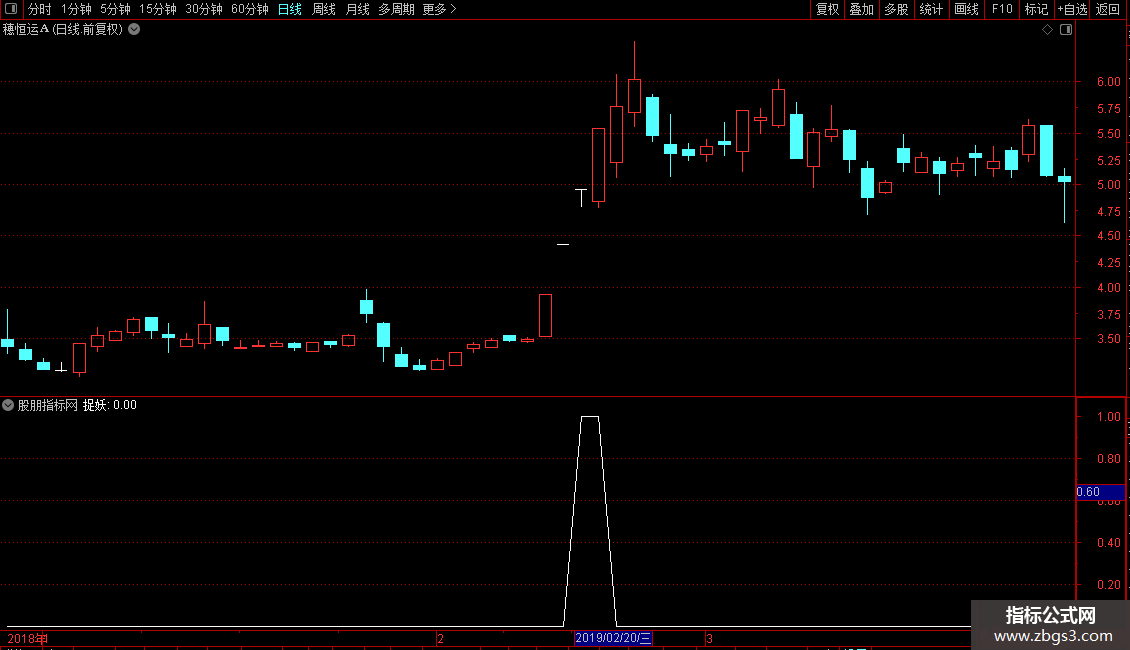Click the 返回 back button

(1108, 9)
